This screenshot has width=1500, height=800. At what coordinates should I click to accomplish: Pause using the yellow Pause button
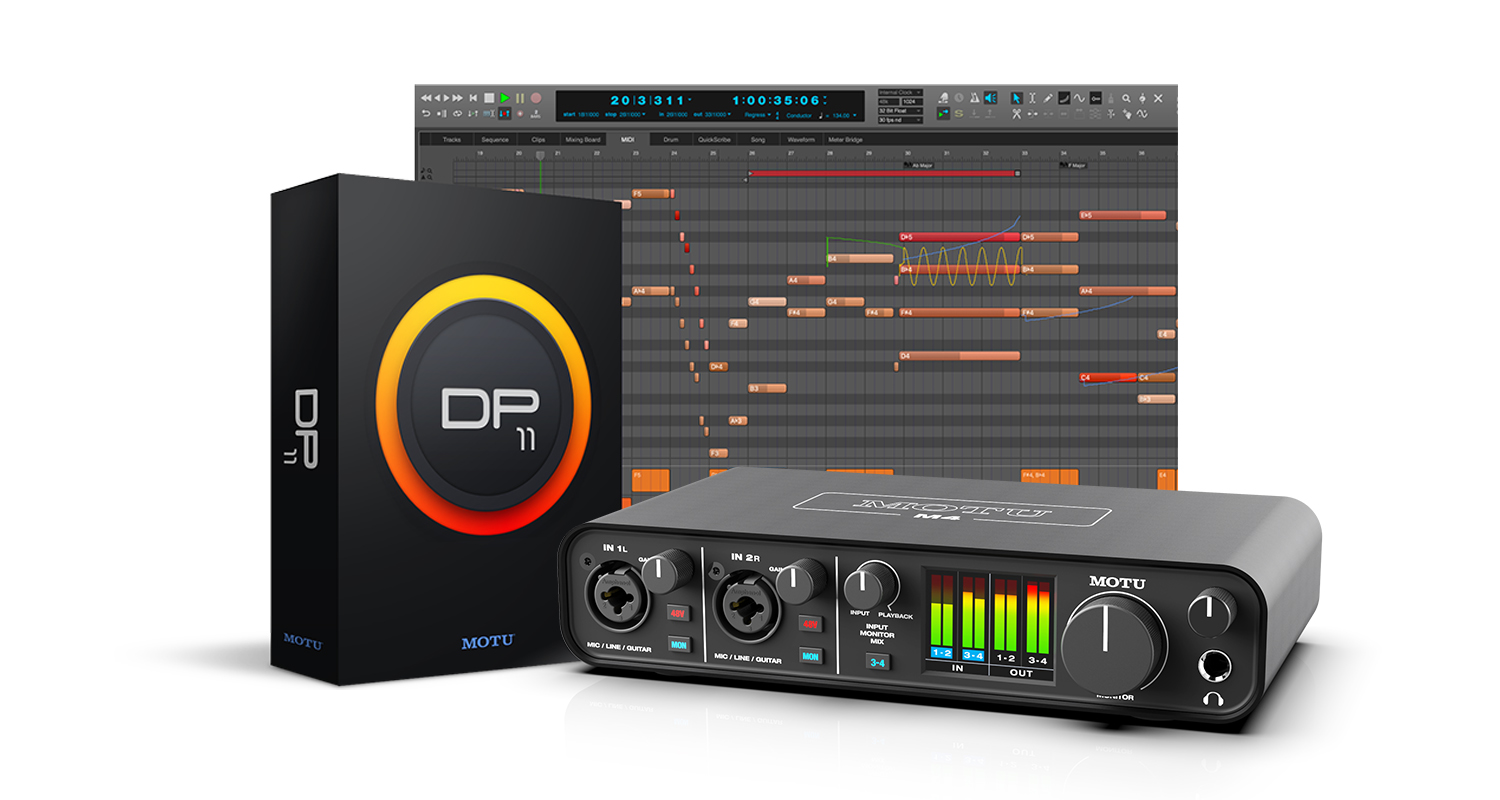click(520, 98)
